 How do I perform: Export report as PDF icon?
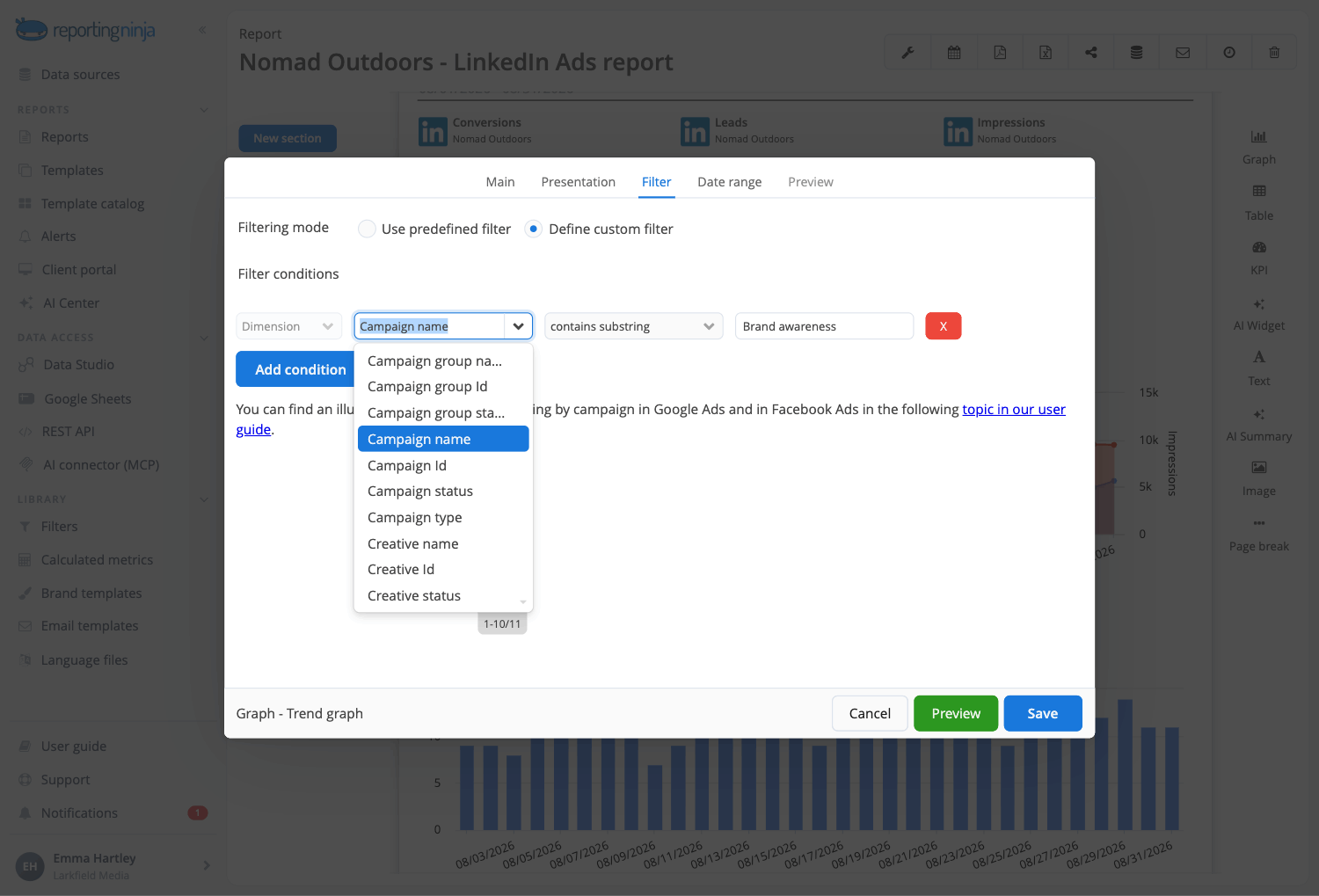[x=1000, y=53]
